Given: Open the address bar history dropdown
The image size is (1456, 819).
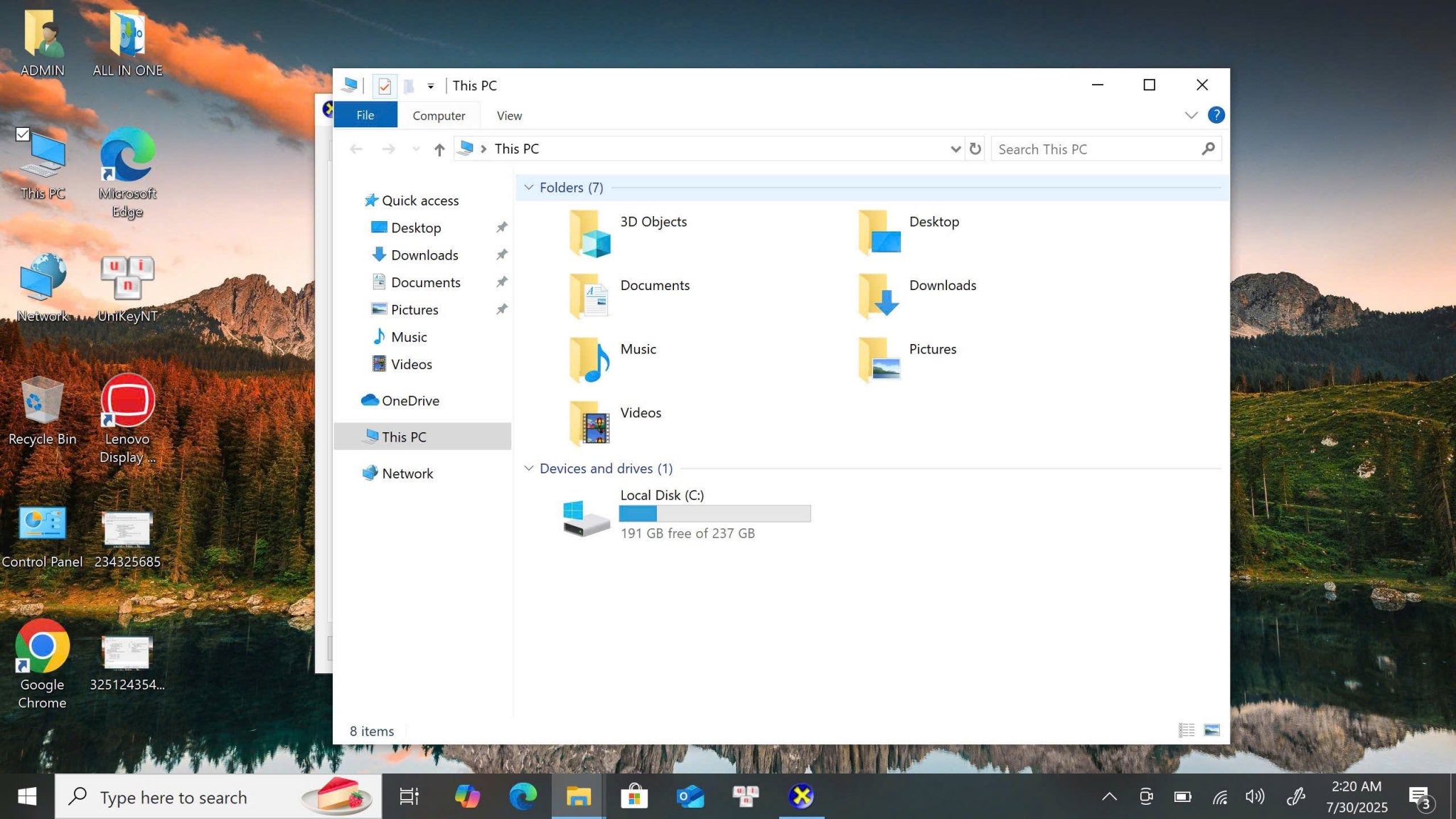Looking at the screenshot, I should point(955,149).
